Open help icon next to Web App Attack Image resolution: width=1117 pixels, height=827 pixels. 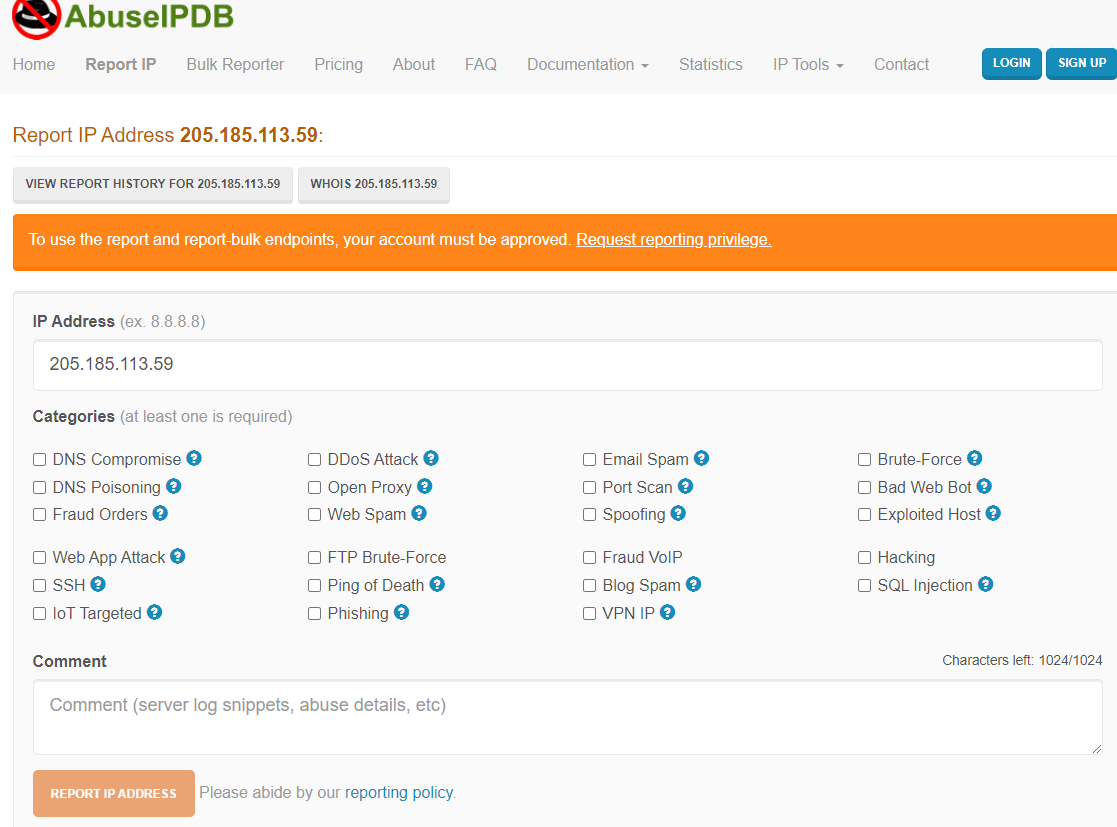pyautogui.click(x=178, y=556)
